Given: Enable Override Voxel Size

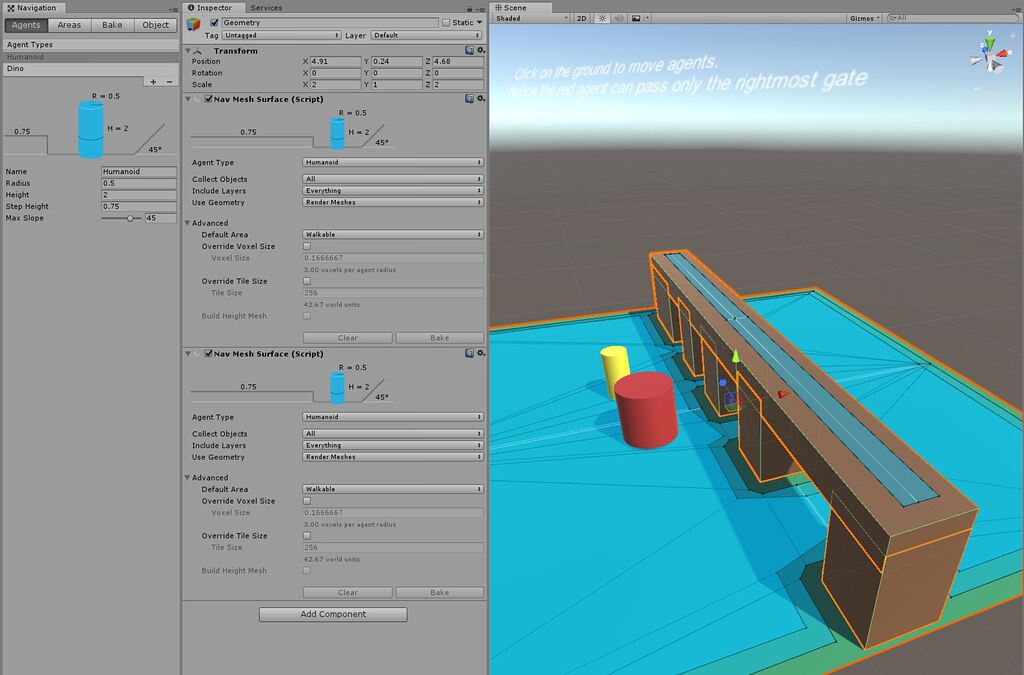Looking at the screenshot, I should 309,247.
